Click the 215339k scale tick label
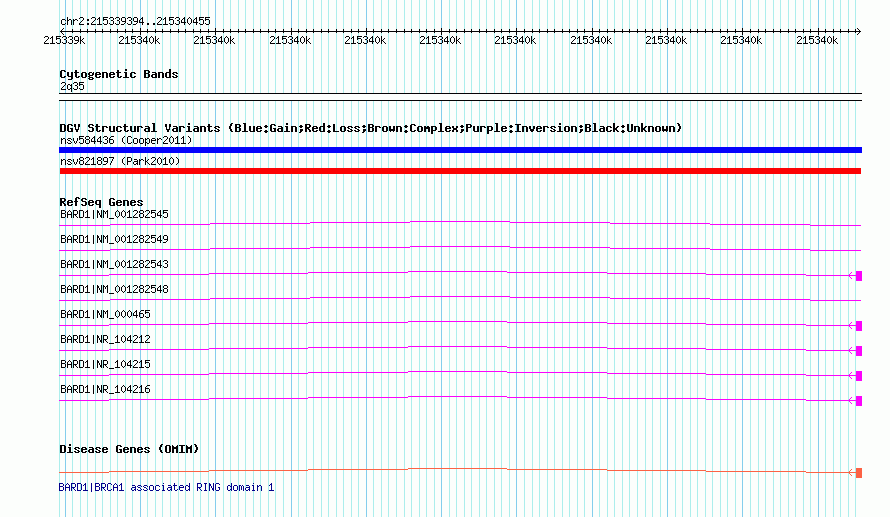The image size is (890, 517). pyautogui.click(x=64, y=40)
